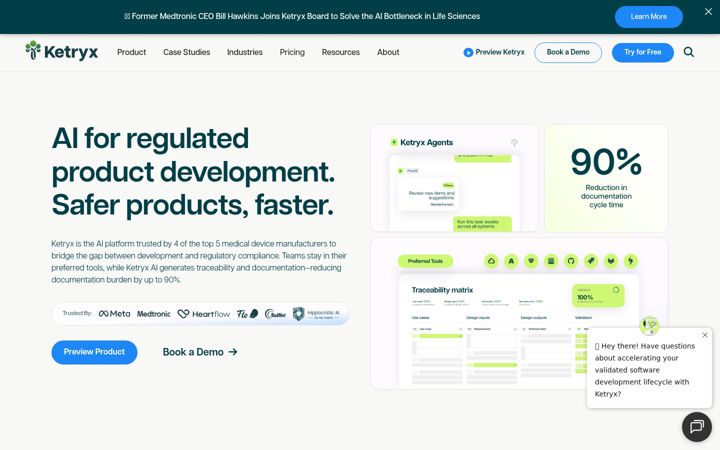Click the Medtronic logo in Trusted By
This screenshot has height=450, width=720.
[x=154, y=314]
